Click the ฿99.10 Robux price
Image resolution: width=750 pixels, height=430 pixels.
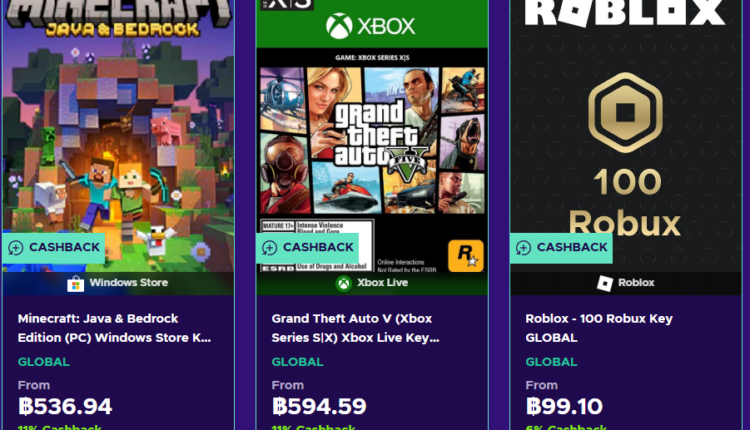[x=564, y=407]
